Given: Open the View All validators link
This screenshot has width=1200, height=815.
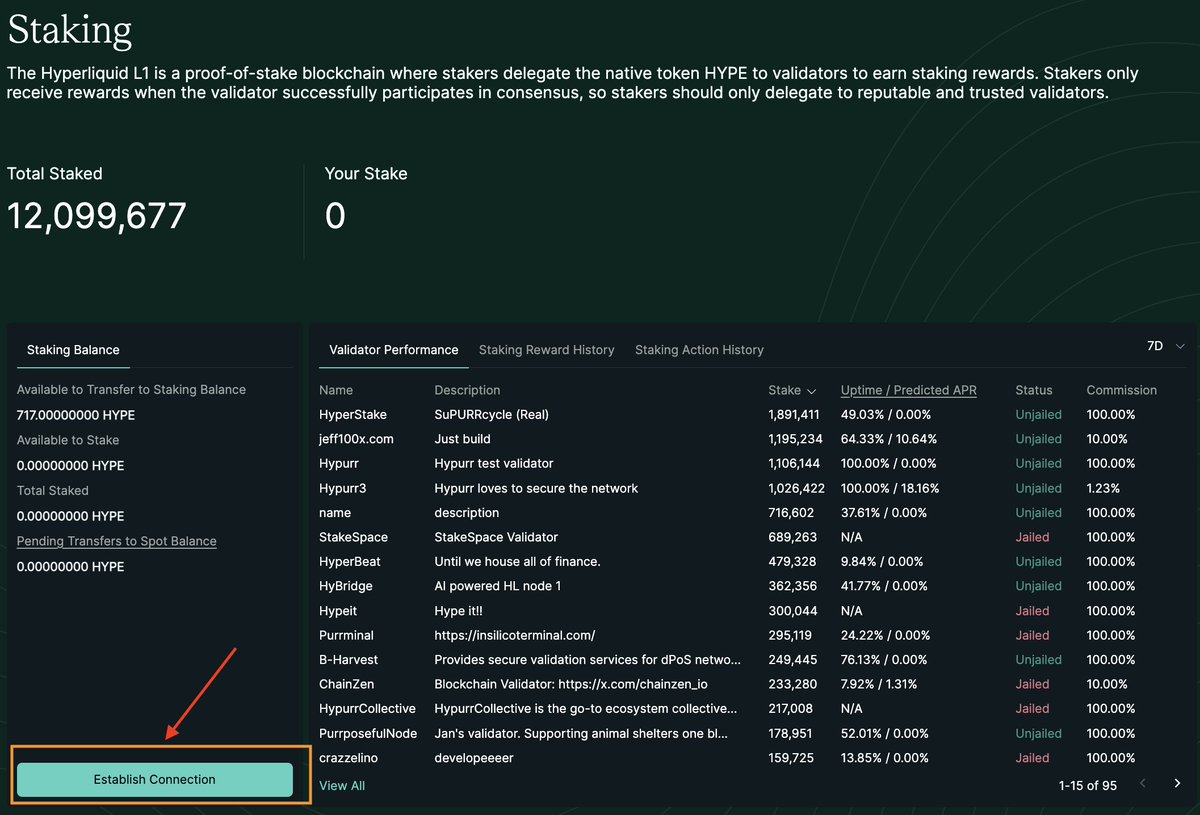Looking at the screenshot, I should tap(341, 785).
